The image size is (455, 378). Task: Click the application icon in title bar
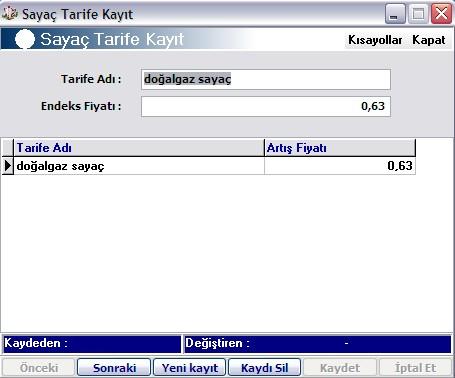[9, 14]
